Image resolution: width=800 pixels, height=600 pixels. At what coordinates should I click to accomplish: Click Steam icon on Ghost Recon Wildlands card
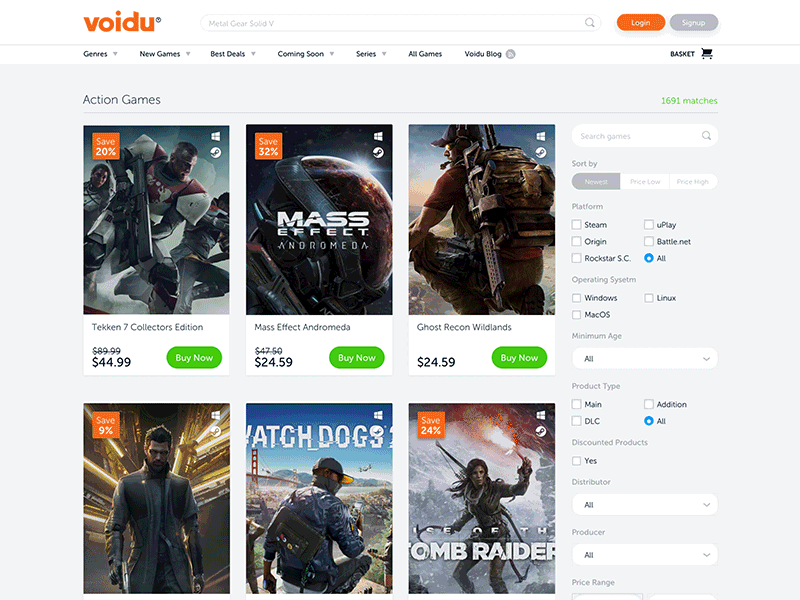pyautogui.click(x=541, y=153)
